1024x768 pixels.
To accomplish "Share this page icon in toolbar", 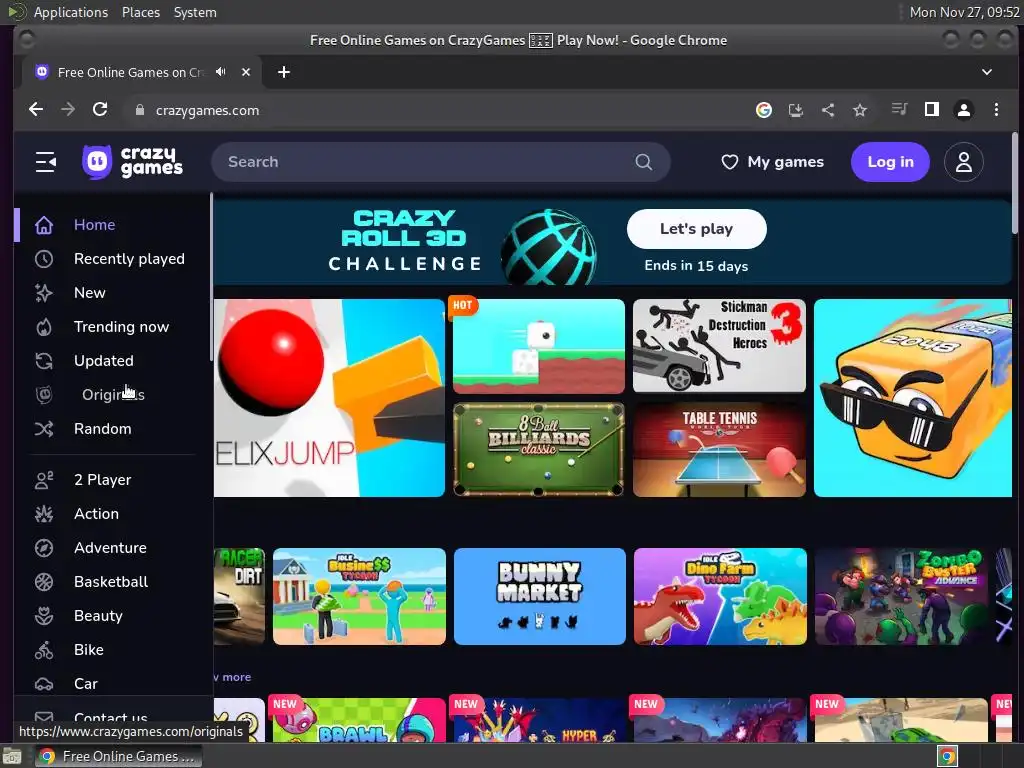I will [827, 110].
